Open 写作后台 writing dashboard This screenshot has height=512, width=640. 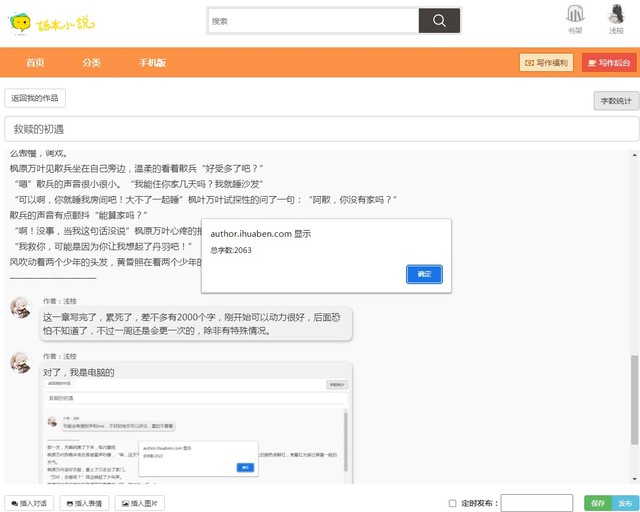[x=609, y=63]
